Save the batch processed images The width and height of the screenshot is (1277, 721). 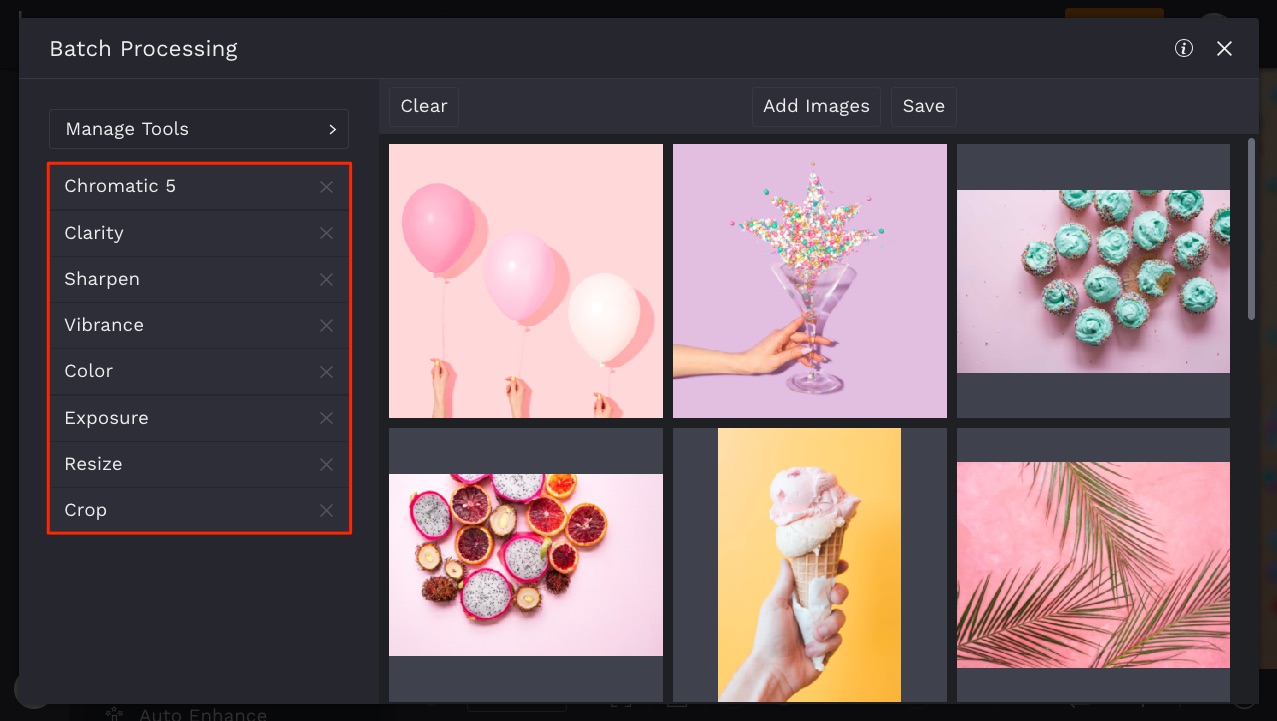(924, 106)
